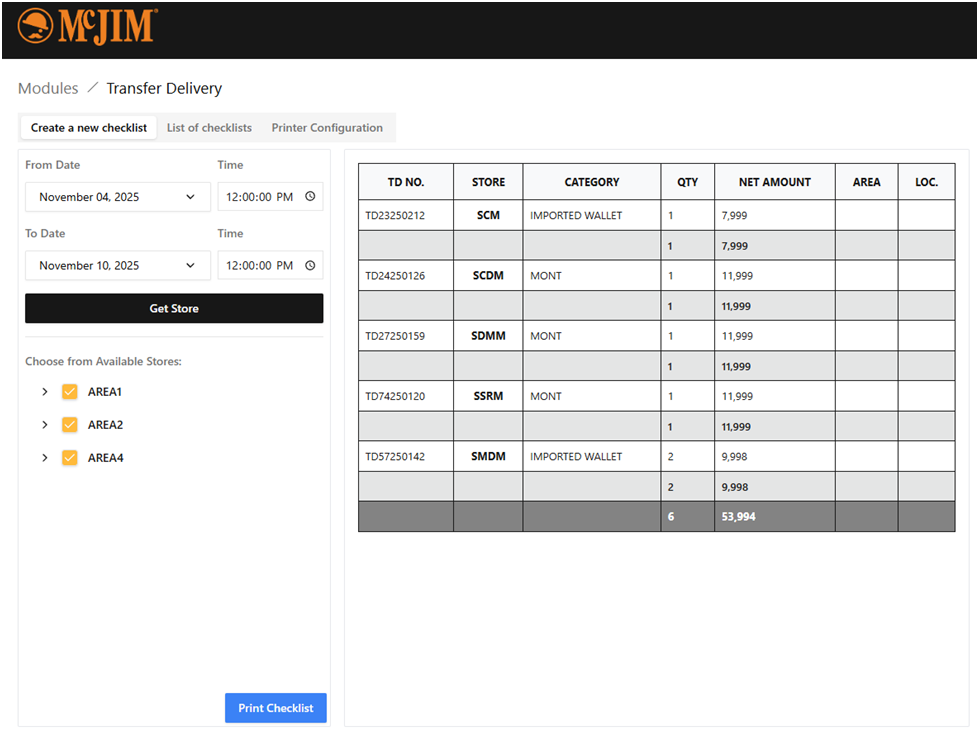Uncheck the AREA1 checkbox
Viewport: 979px width, 738px height.
pos(70,392)
